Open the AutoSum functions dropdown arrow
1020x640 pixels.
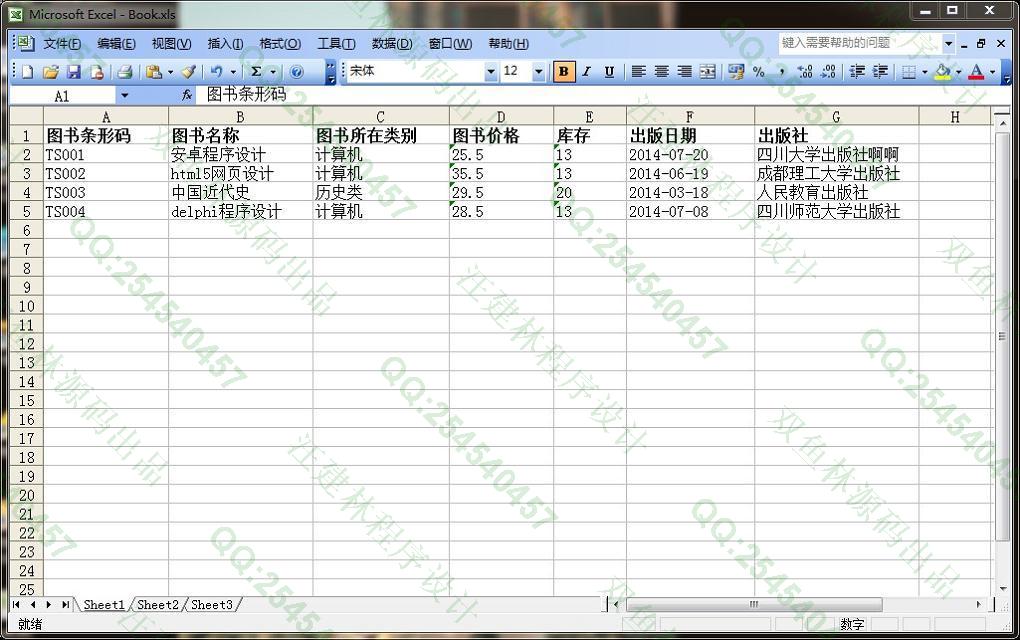coord(273,72)
